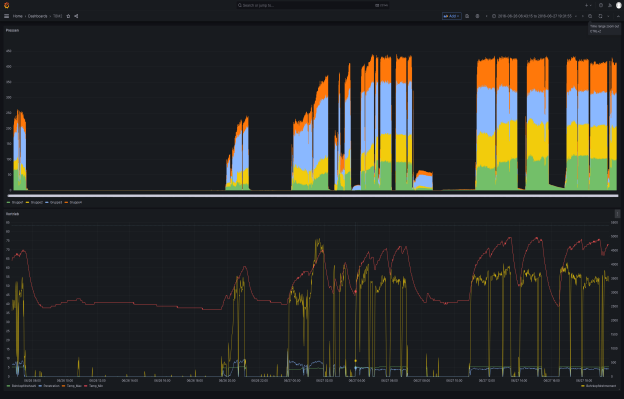Go to Home in the breadcrumb

pos(18,16)
